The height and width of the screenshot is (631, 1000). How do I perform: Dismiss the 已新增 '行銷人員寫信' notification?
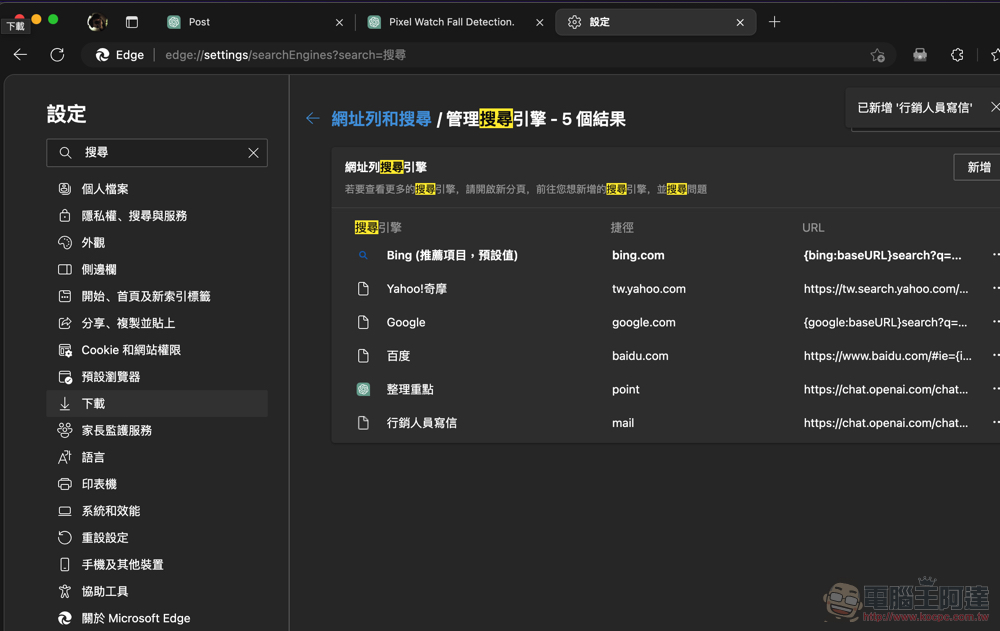point(994,107)
